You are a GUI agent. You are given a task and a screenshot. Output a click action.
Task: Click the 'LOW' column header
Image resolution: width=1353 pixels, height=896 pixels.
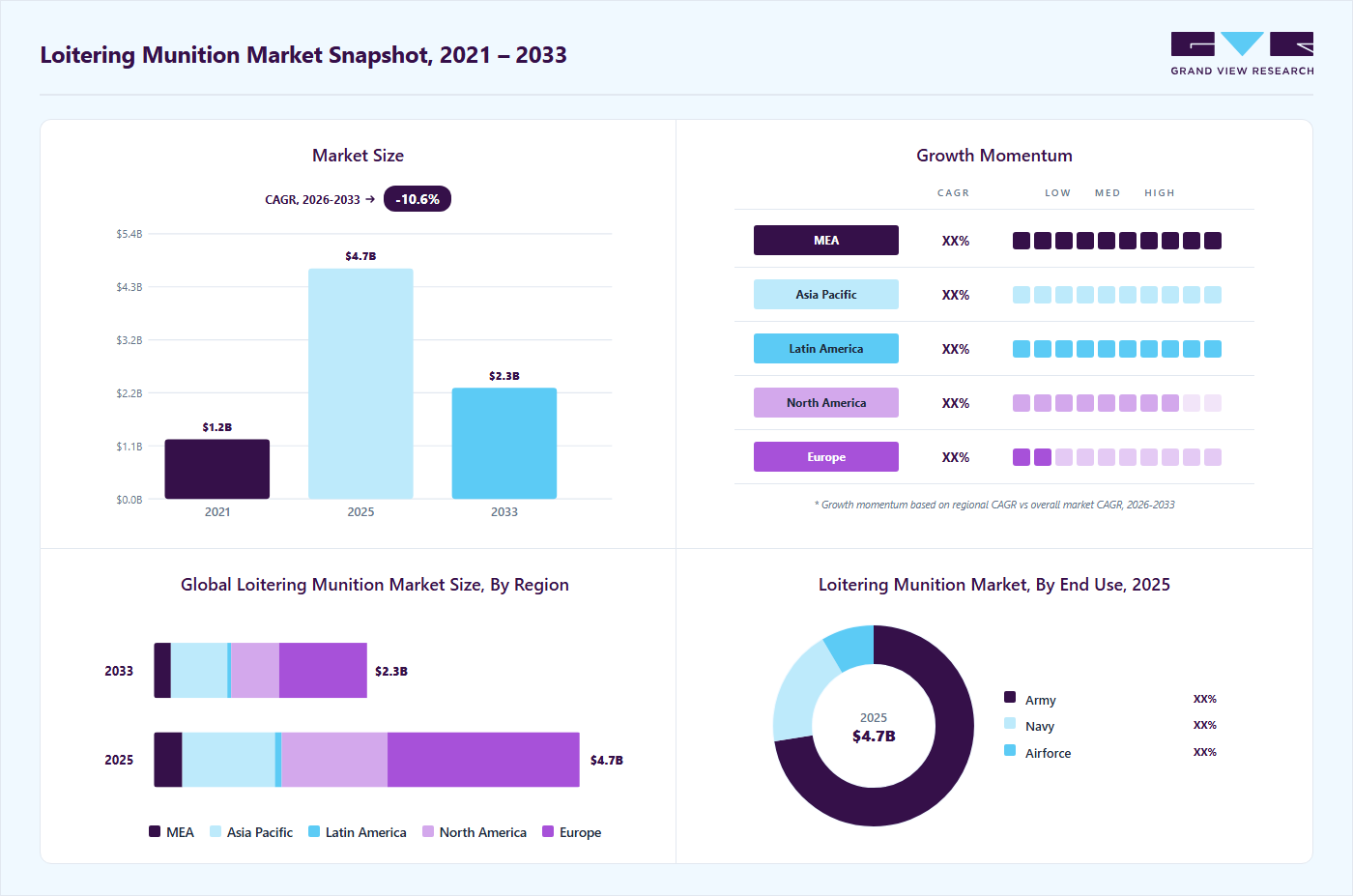tap(1058, 193)
